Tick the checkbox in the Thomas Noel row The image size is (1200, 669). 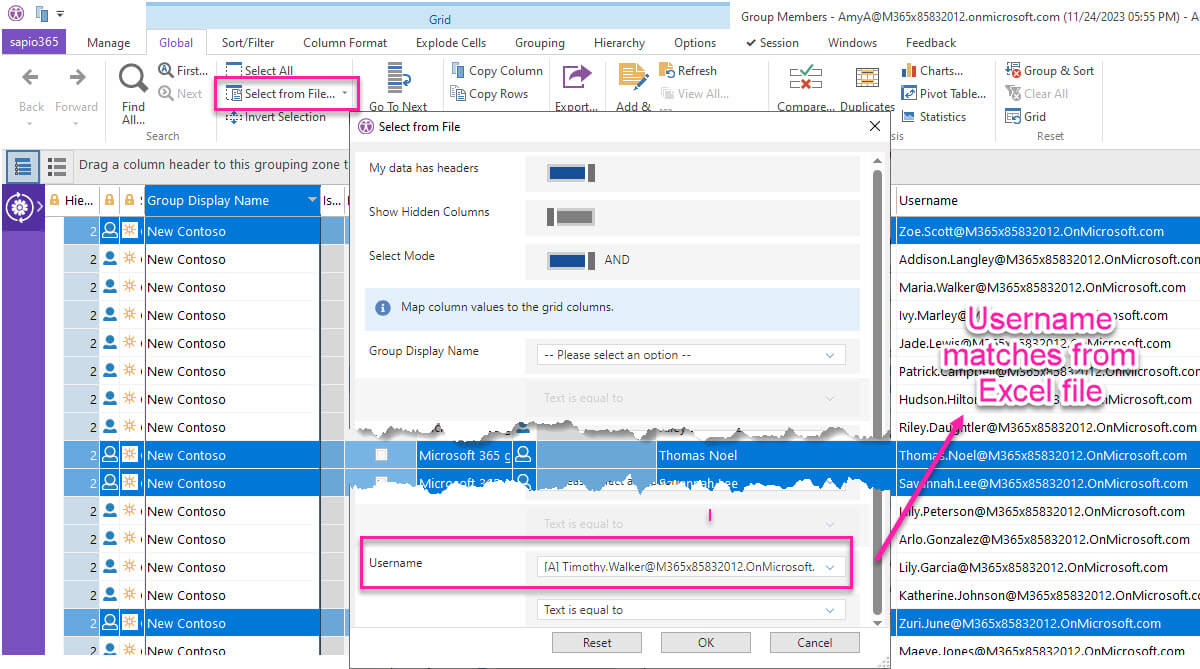381,455
